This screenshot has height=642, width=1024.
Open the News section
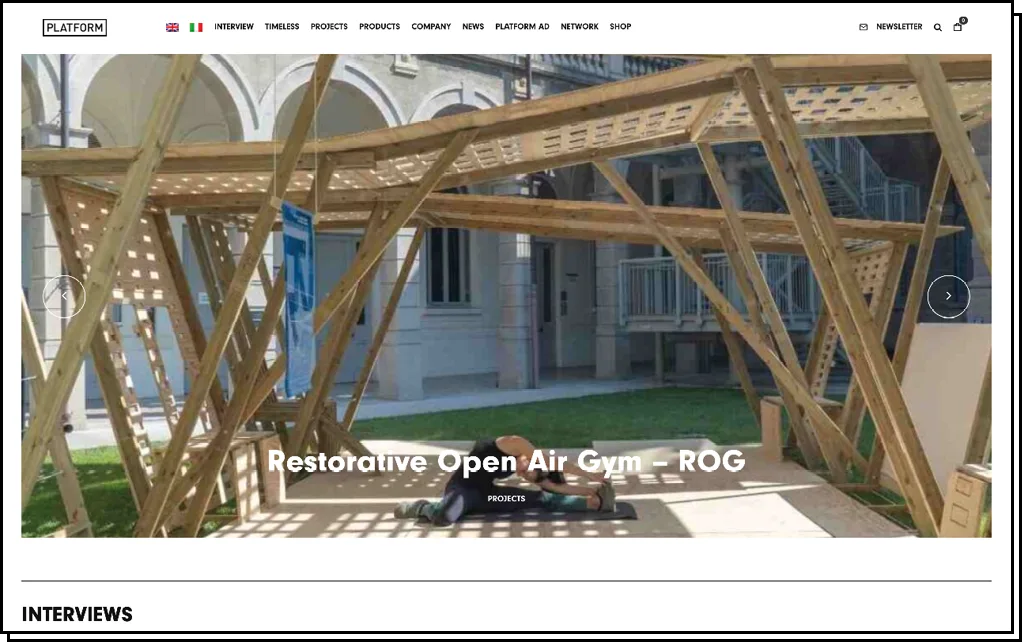(x=473, y=27)
